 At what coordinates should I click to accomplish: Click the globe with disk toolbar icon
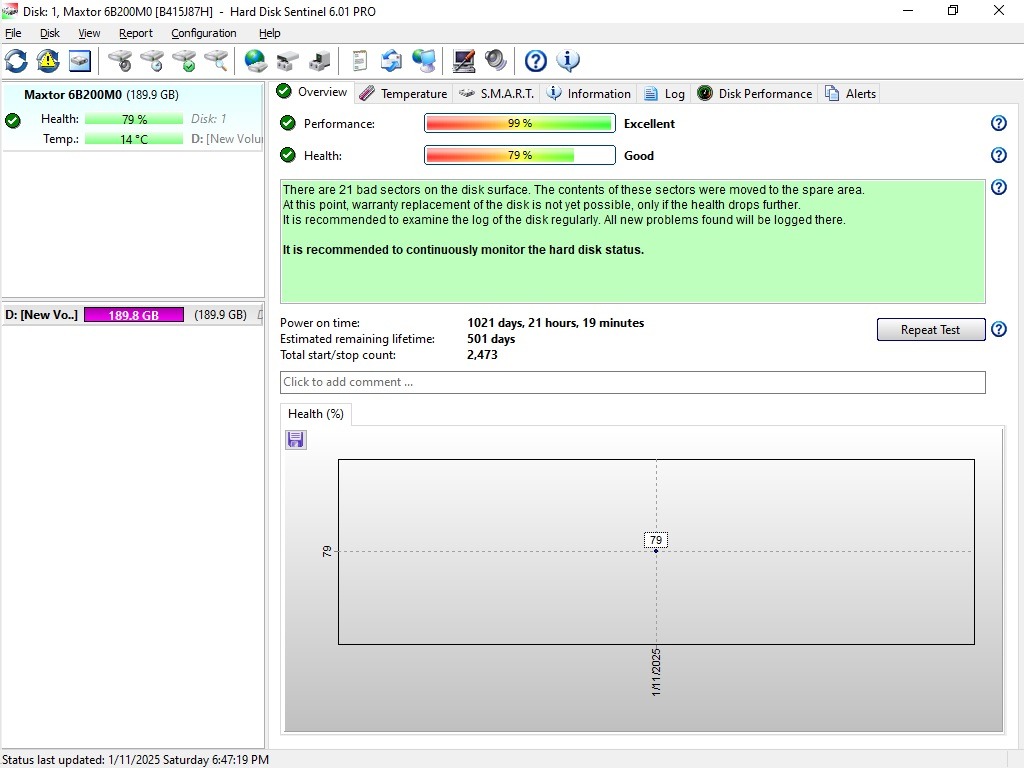(x=256, y=61)
